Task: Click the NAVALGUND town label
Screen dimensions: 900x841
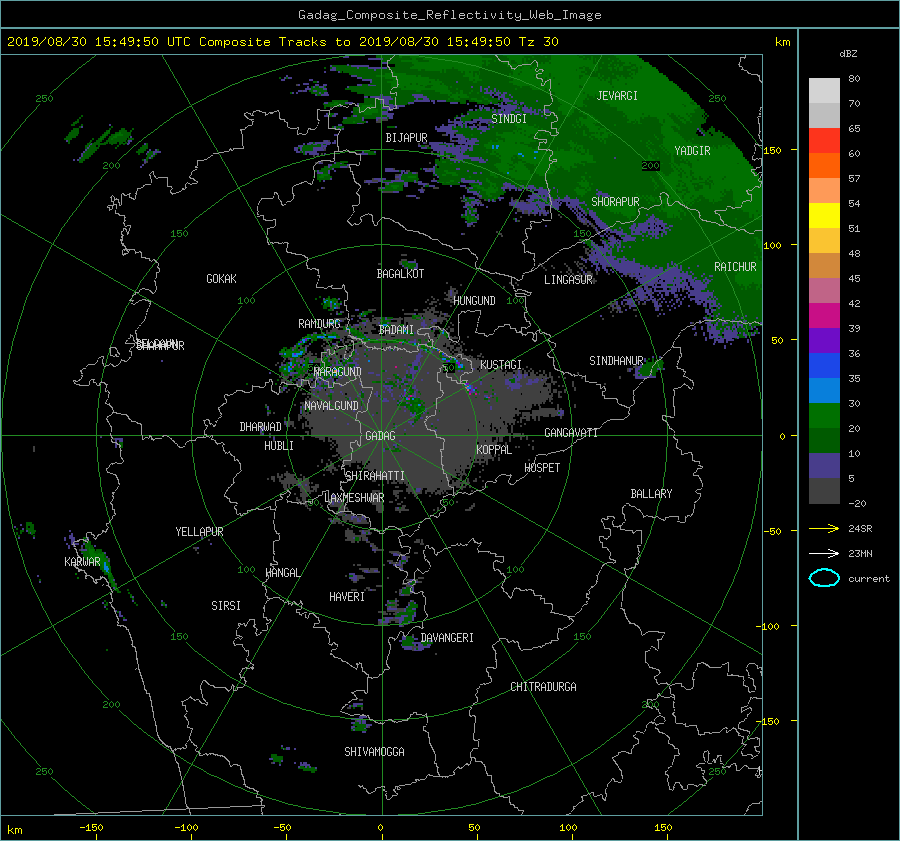Action: click(x=331, y=406)
